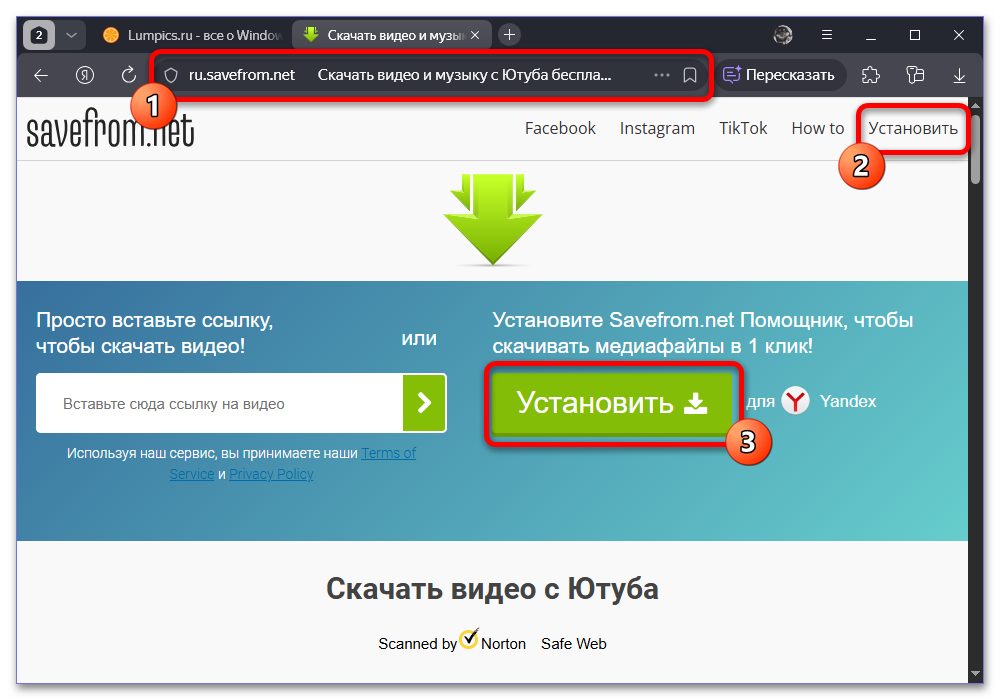
Task: Click the savefrom.net logo
Action: [x=110, y=129]
